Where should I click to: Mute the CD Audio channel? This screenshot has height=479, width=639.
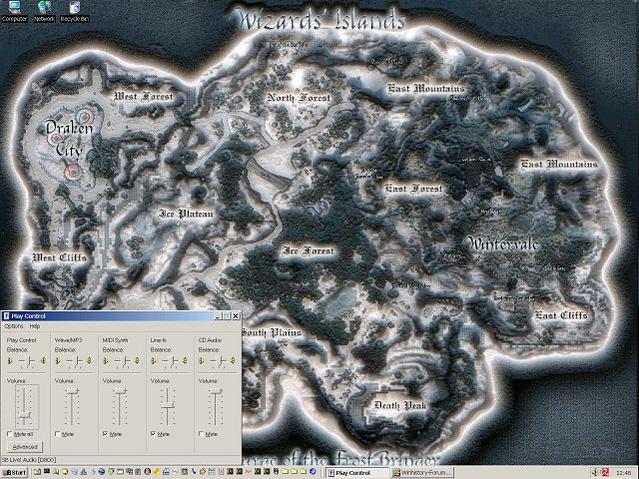coord(201,434)
